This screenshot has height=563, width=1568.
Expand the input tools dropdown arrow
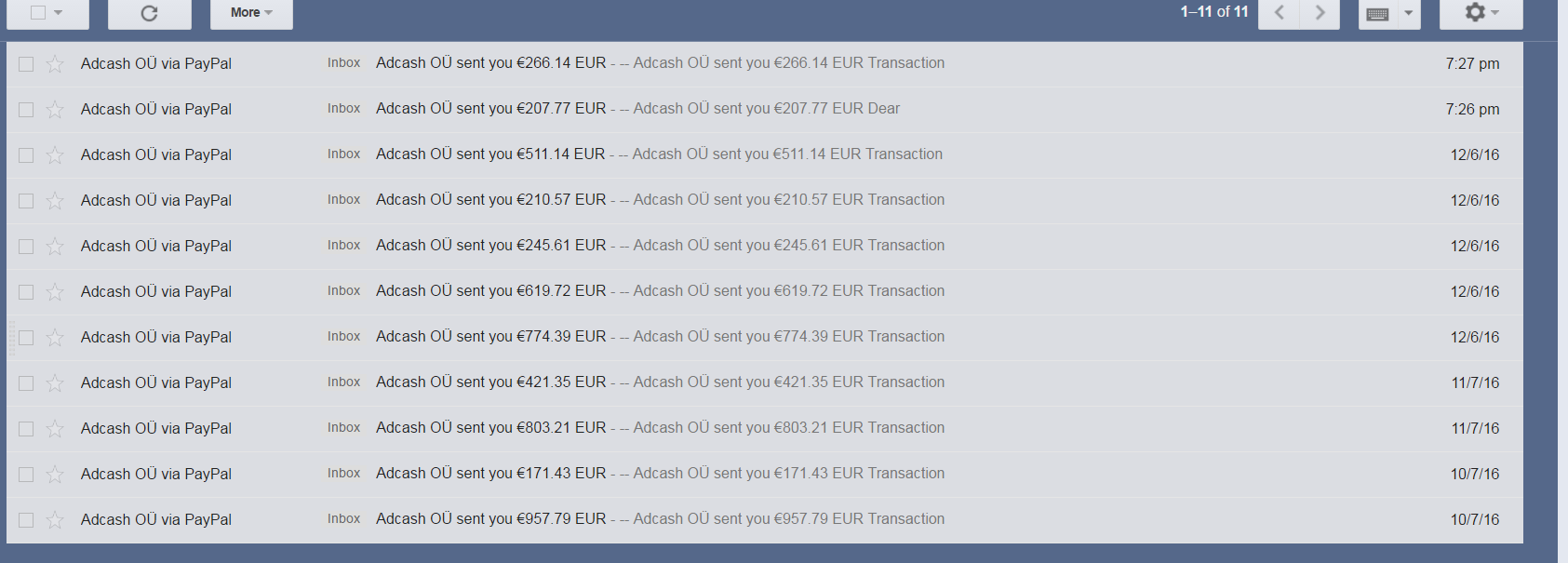tap(1409, 13)
